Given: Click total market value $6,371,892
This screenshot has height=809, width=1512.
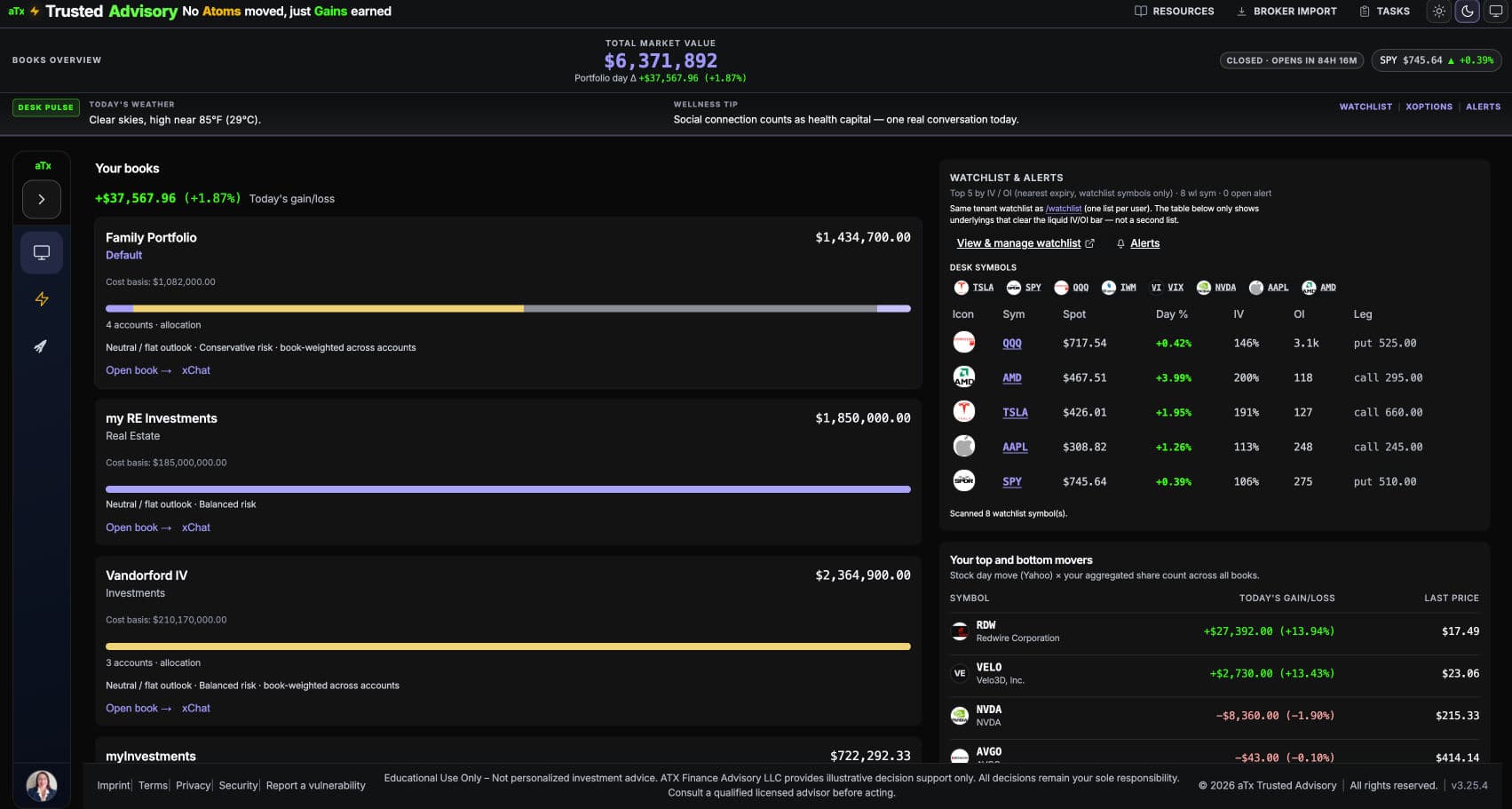Looking at the screenshot, I should (x=661, y=61).
